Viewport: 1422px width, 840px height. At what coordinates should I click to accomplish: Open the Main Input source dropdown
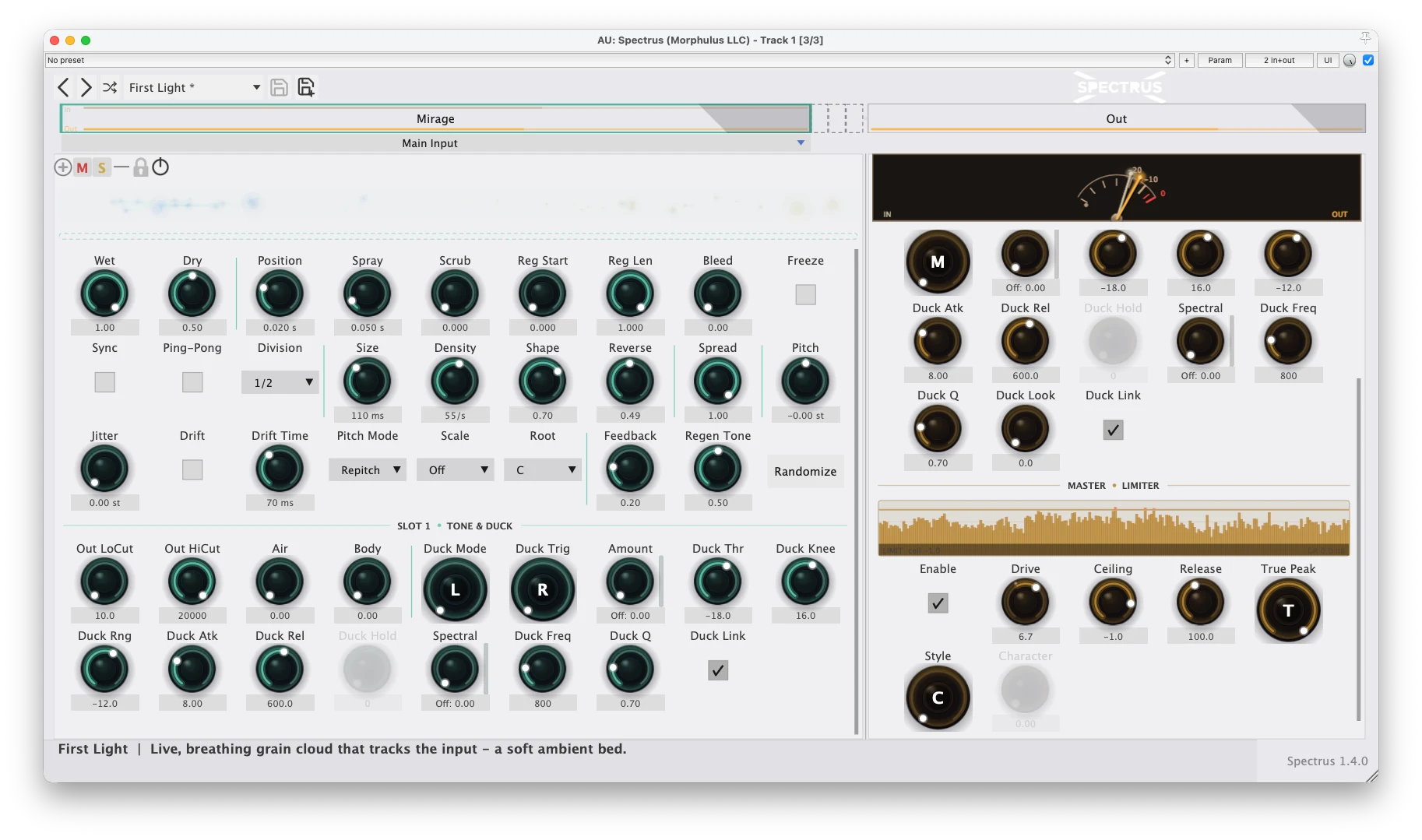click(436, 143)
